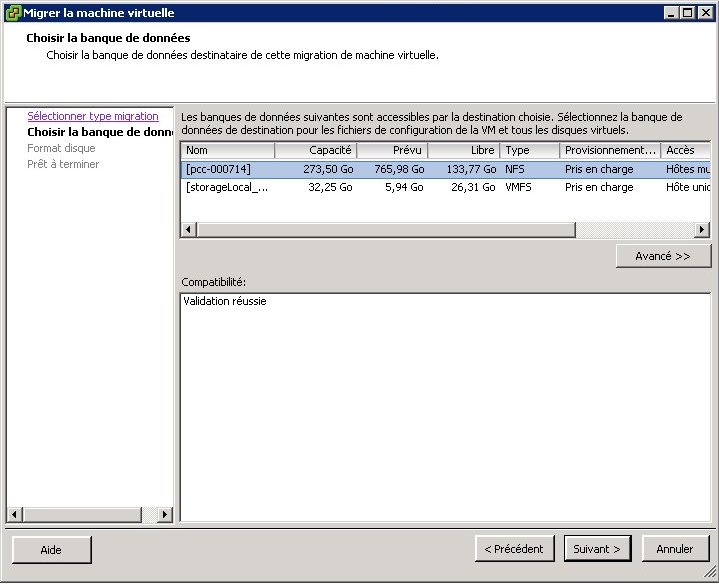Click the vSphere icon in title bar

(13, 13)
